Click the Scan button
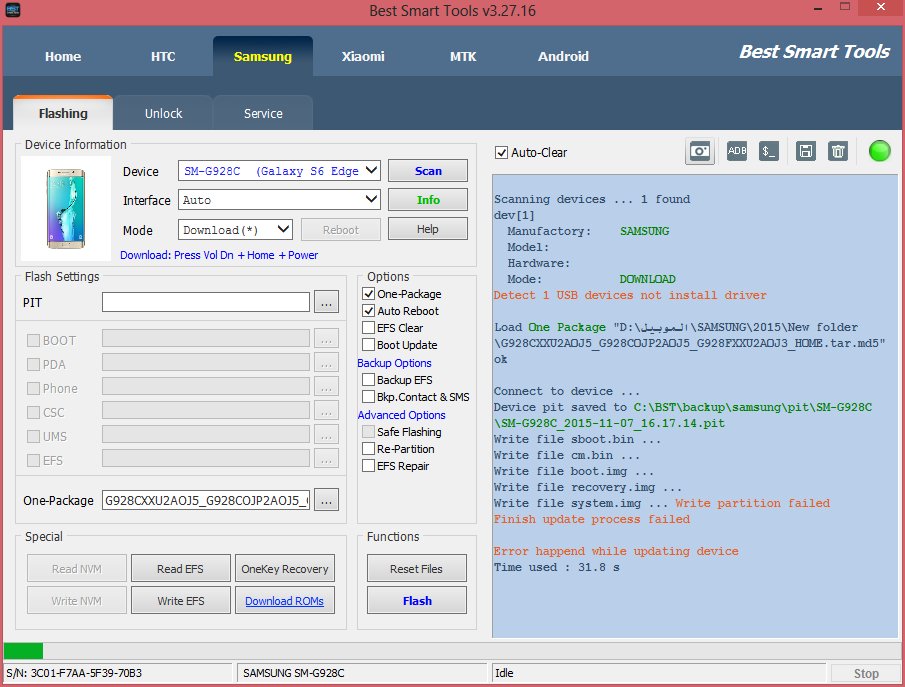Screen dimensions: 905x687 (428, 171)
